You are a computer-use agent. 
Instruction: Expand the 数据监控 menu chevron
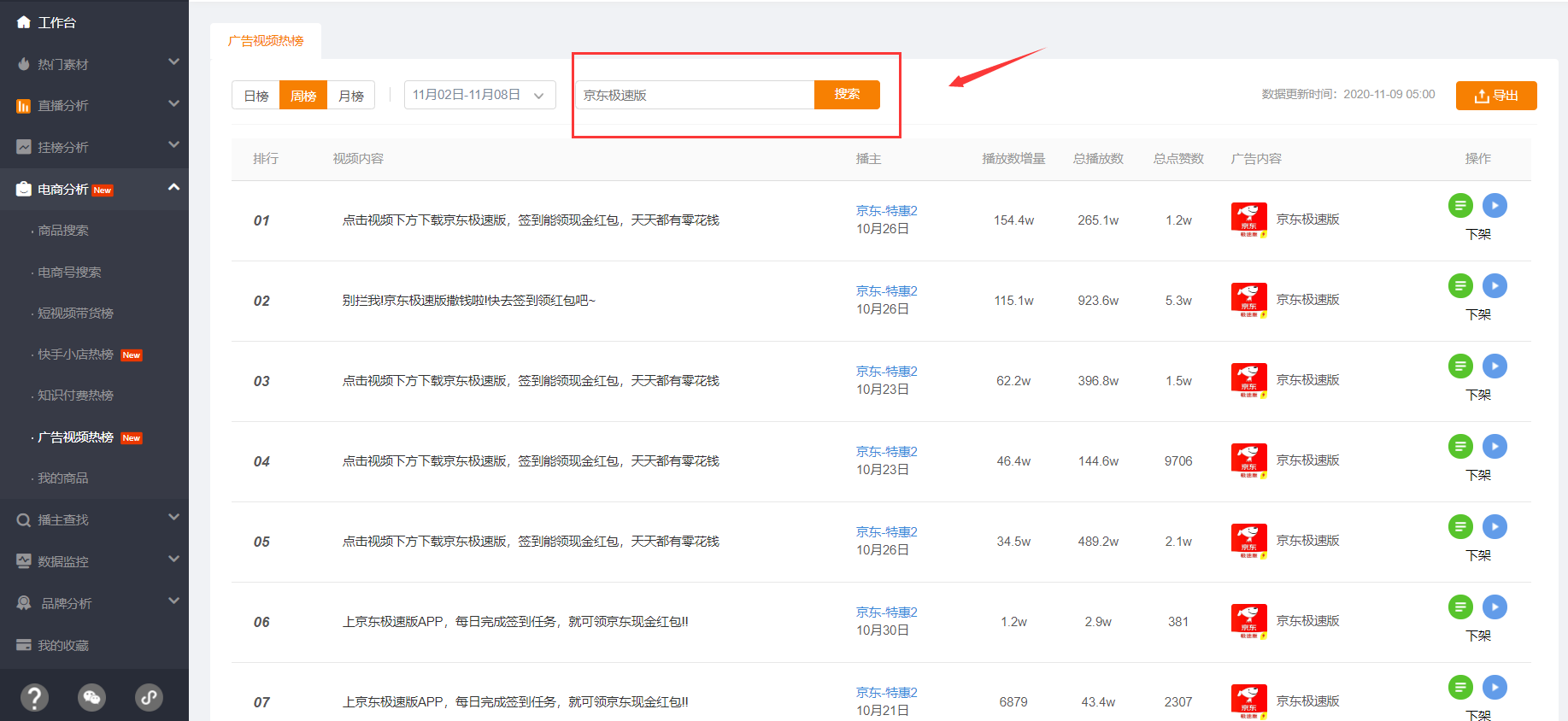point(173,559)
